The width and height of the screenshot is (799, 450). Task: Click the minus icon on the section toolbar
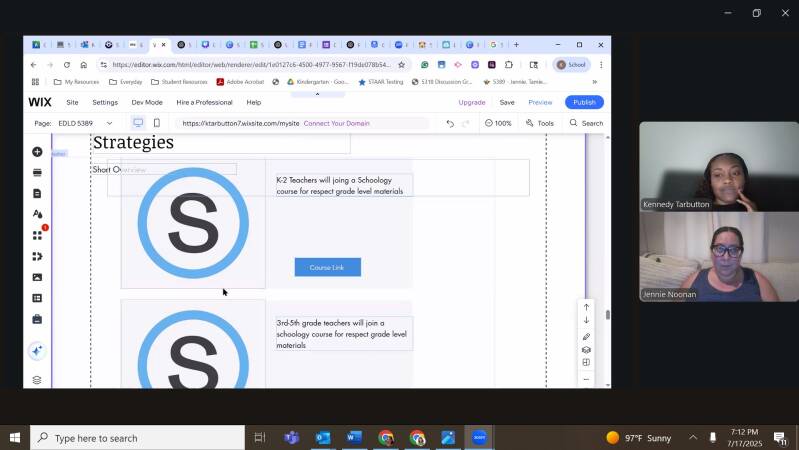(x=586, y=379)
